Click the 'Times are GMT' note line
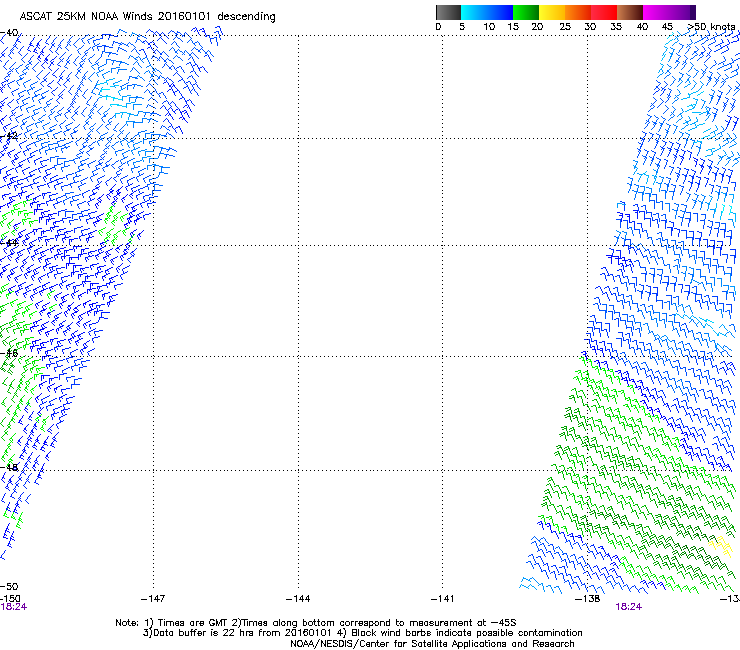The image size is (740, 650). pyautogui.click(x=316, y=623)
